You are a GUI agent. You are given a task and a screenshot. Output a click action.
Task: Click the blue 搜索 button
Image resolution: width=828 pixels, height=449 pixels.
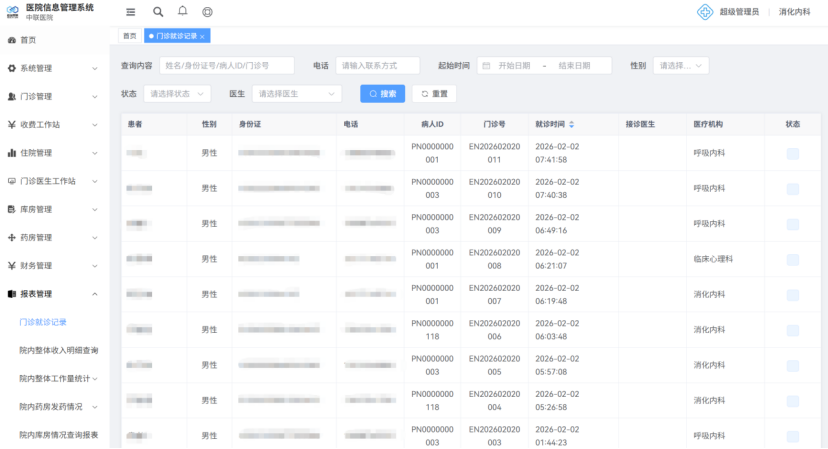coord(382,93)
